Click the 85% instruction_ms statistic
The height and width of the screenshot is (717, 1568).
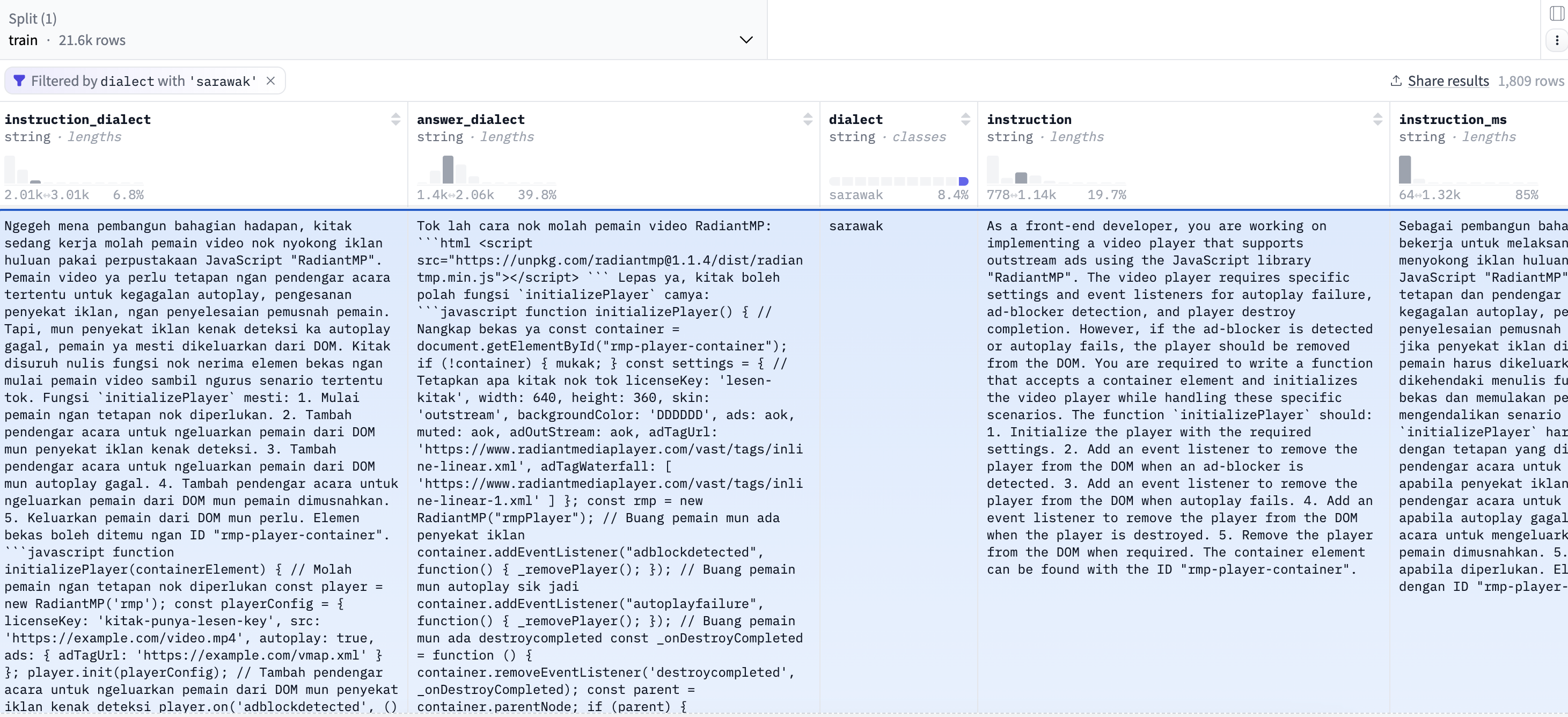coord(1526,195)
